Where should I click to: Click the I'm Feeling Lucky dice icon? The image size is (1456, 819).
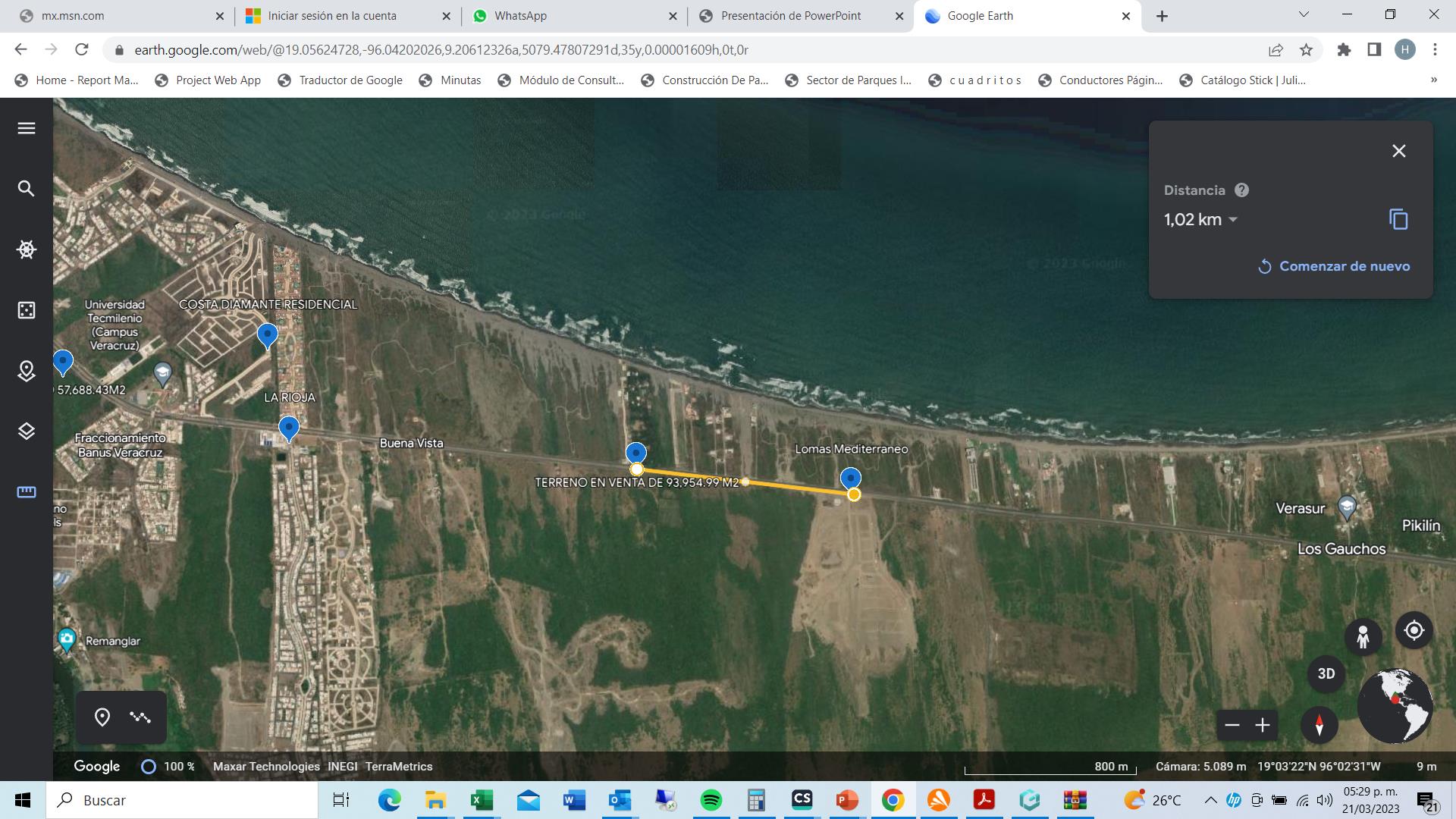tap(27, 310)
